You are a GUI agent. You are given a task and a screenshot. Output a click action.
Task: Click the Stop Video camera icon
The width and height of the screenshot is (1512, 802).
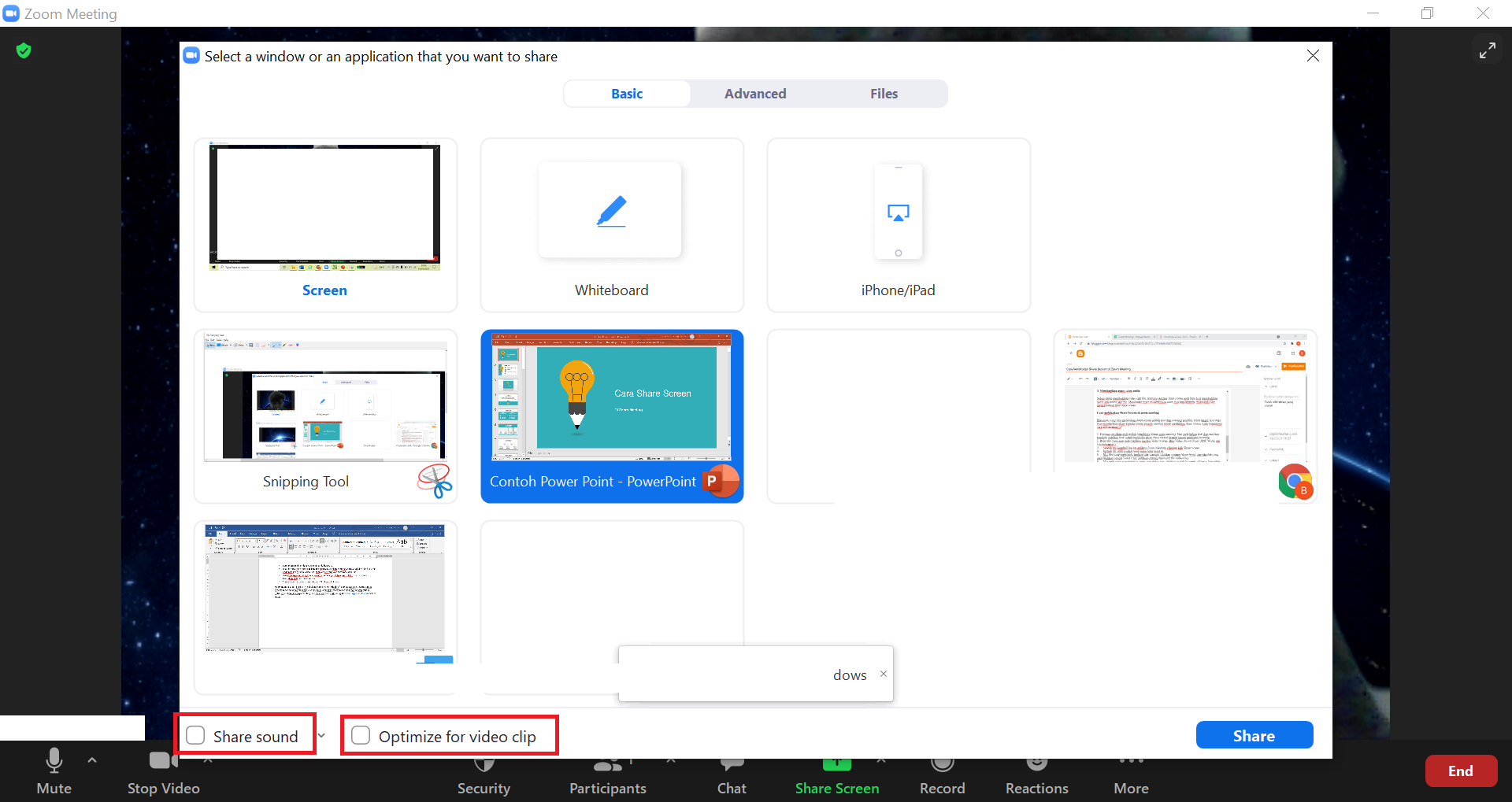(163, 760)
